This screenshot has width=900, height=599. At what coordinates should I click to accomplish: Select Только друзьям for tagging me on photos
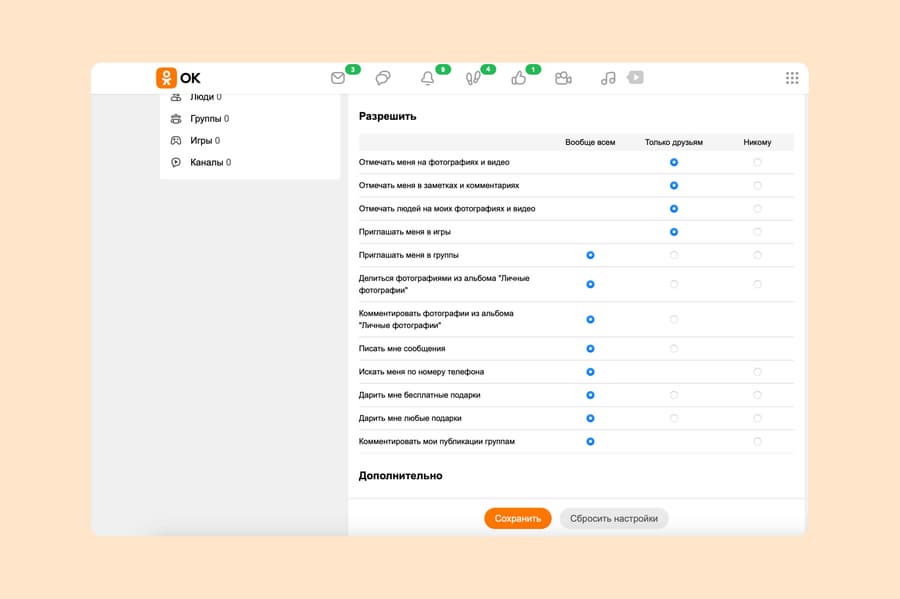(x=674, y=162)
